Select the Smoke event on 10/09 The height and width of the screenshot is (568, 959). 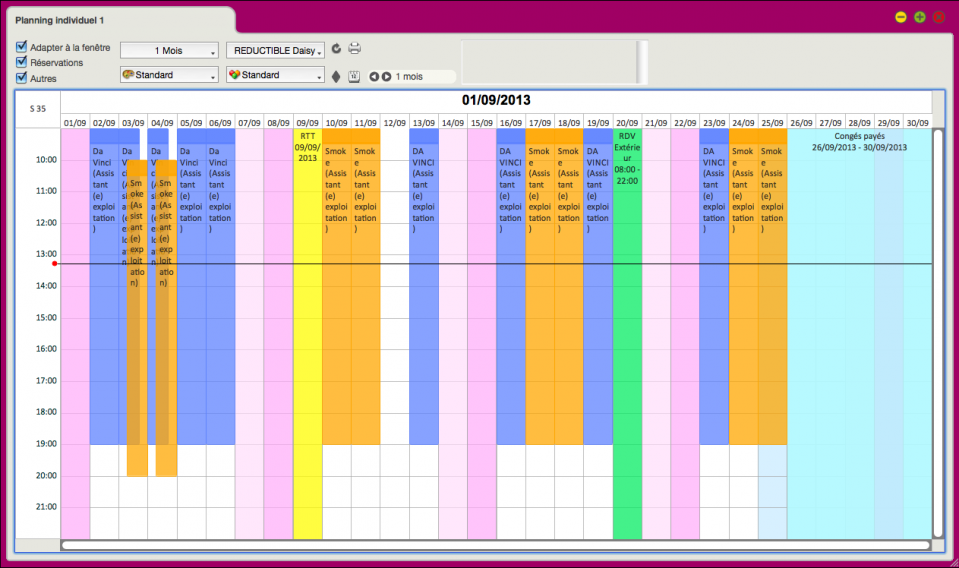pyautogui.click(x=336, y=286)
